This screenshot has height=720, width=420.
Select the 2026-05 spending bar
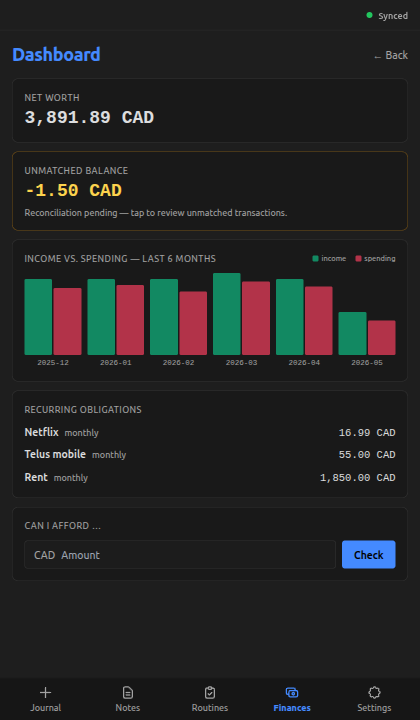pos(381,338)
